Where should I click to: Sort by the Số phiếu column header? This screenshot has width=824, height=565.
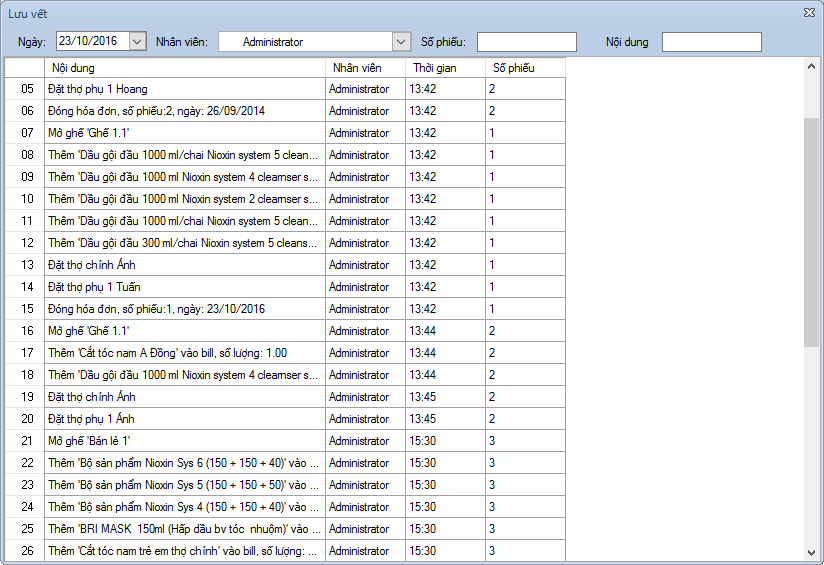tap(525, 68)
